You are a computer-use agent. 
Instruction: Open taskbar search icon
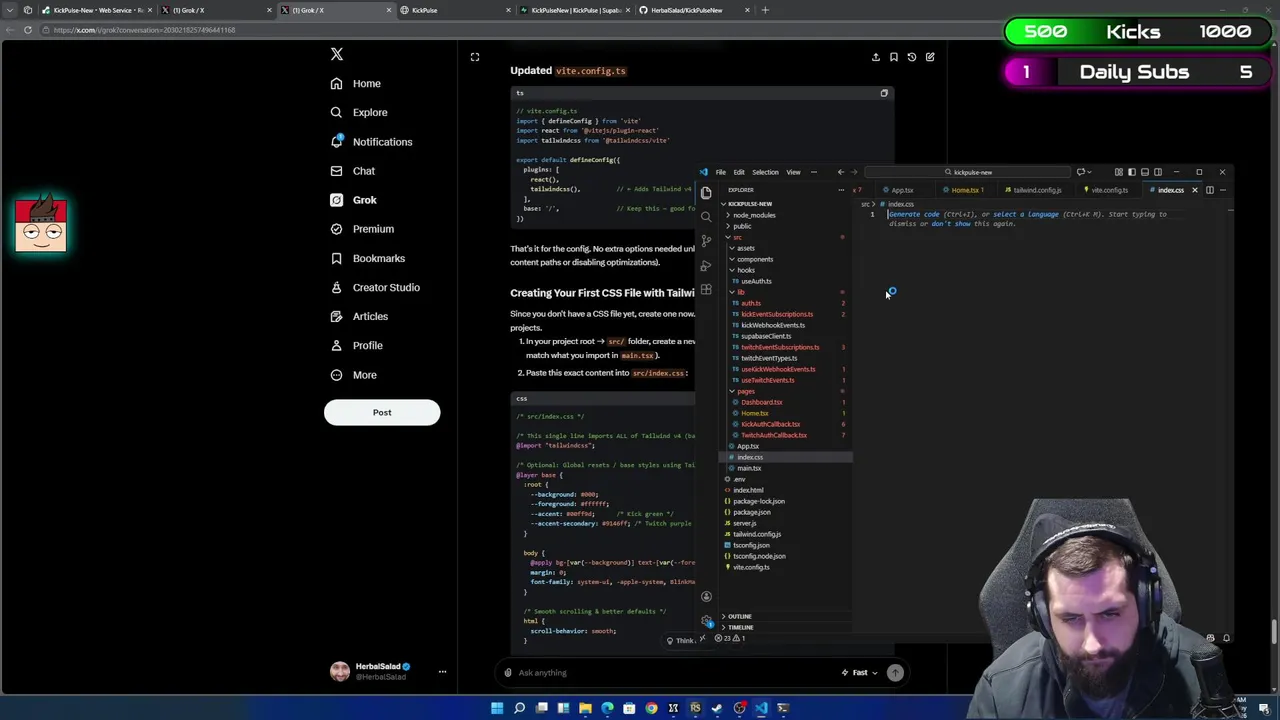519,708
